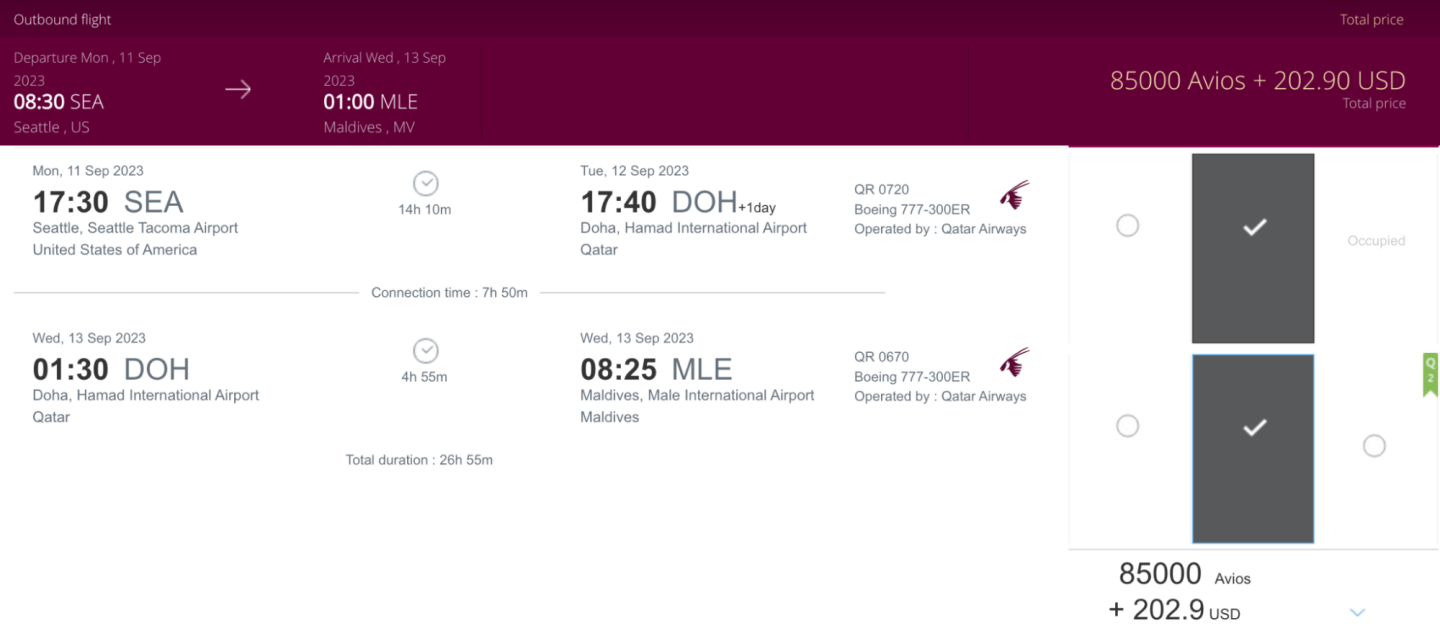Open flight number QR 0670

(881, 356)
